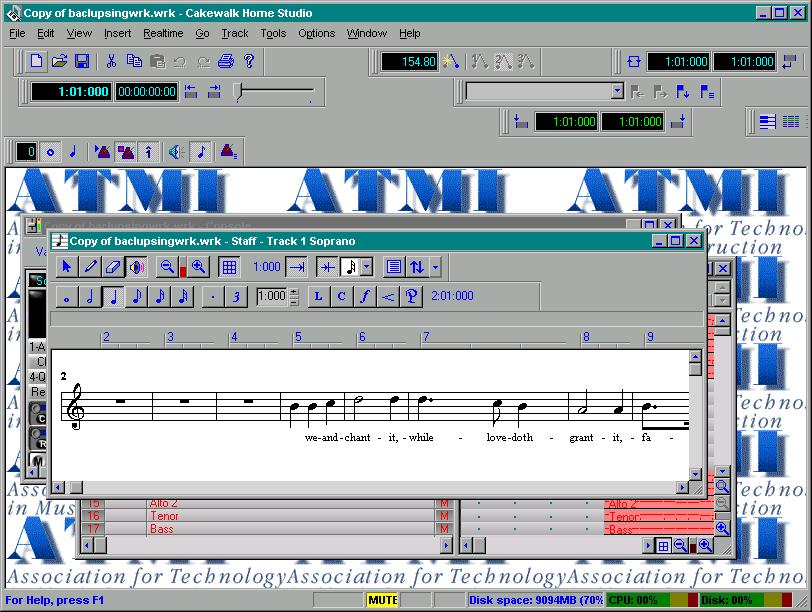Mute the Bass track with M button
Image resolution: width=812 pixels, height=612 pixels.
pos(444,529)
